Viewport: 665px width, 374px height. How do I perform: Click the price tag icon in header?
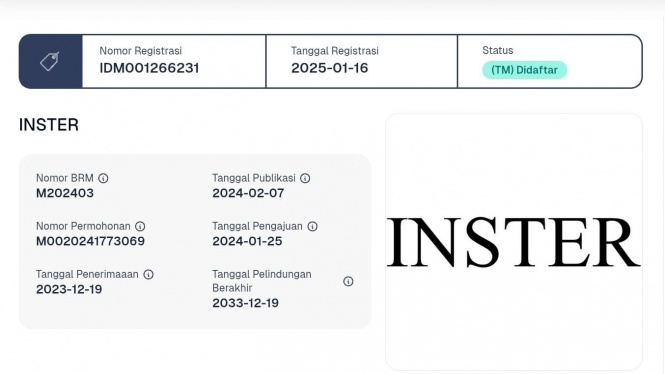point(50,61)
